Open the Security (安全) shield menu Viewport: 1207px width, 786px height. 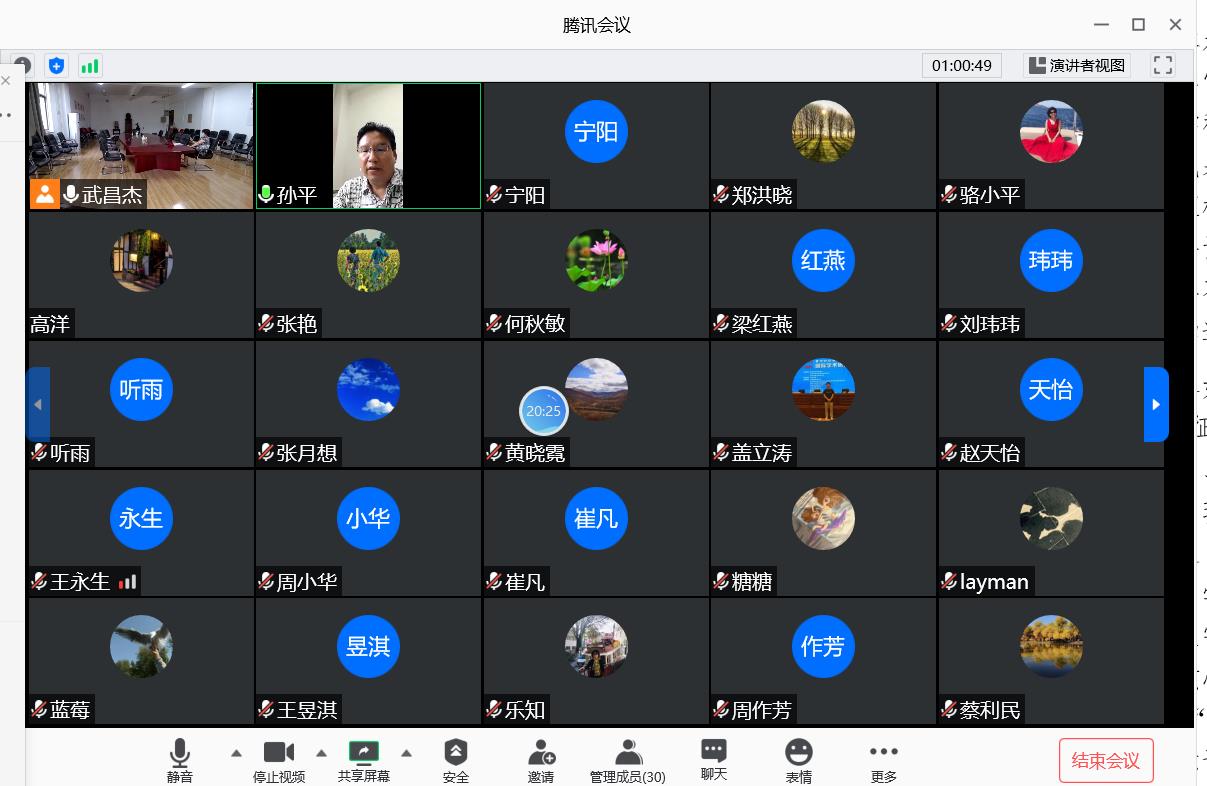pos(456,759)
